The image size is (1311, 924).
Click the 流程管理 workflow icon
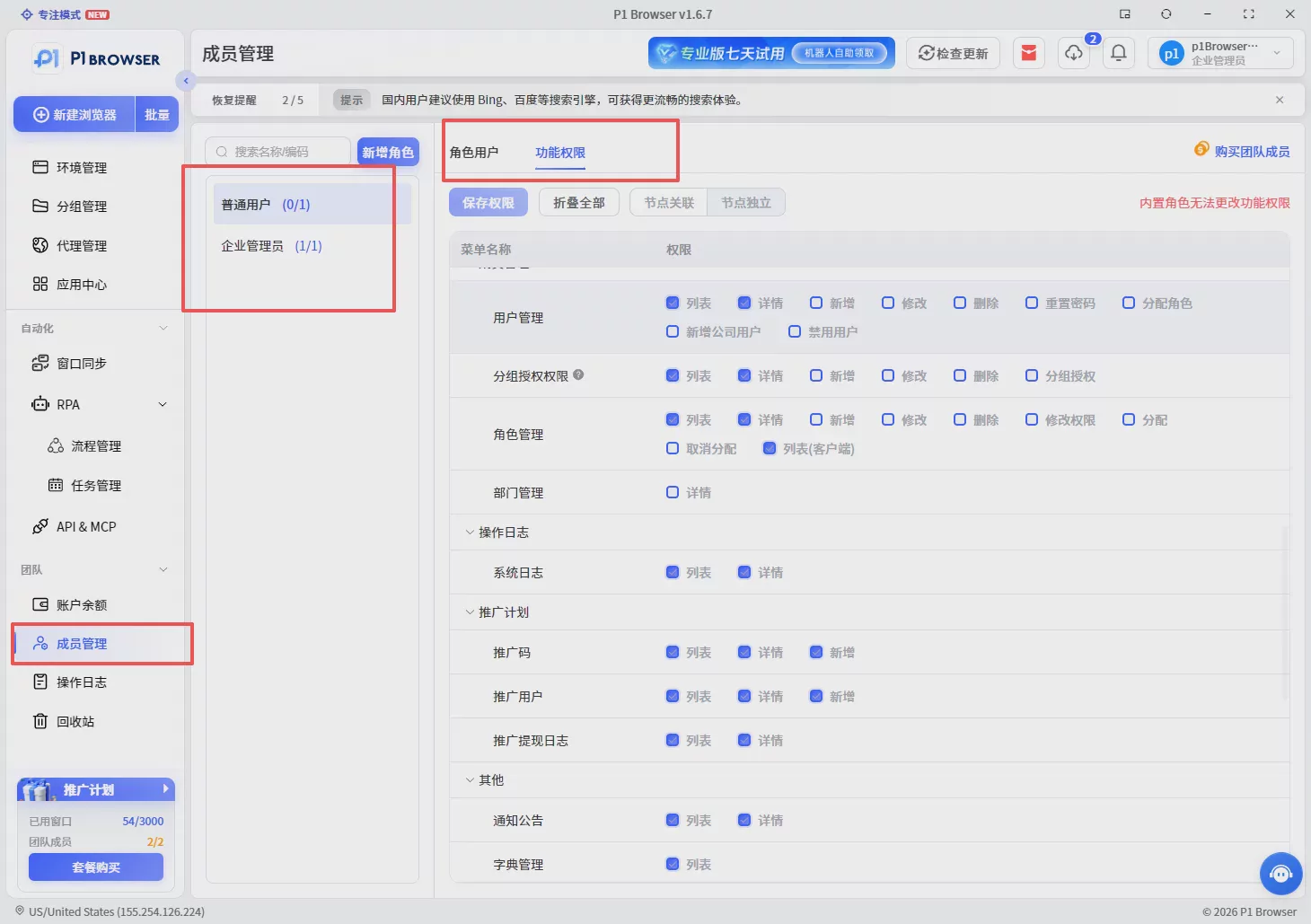(x=56, y=445)
